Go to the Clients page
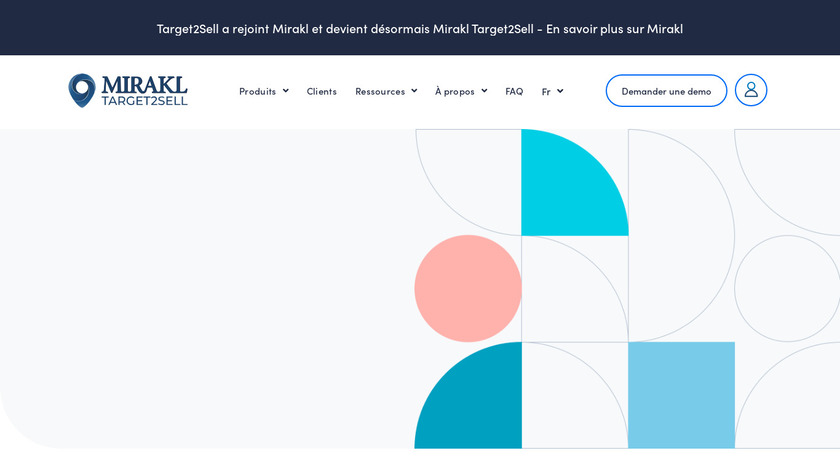The width and height of the screenshot is (840, 472). (x=322, y=91)
